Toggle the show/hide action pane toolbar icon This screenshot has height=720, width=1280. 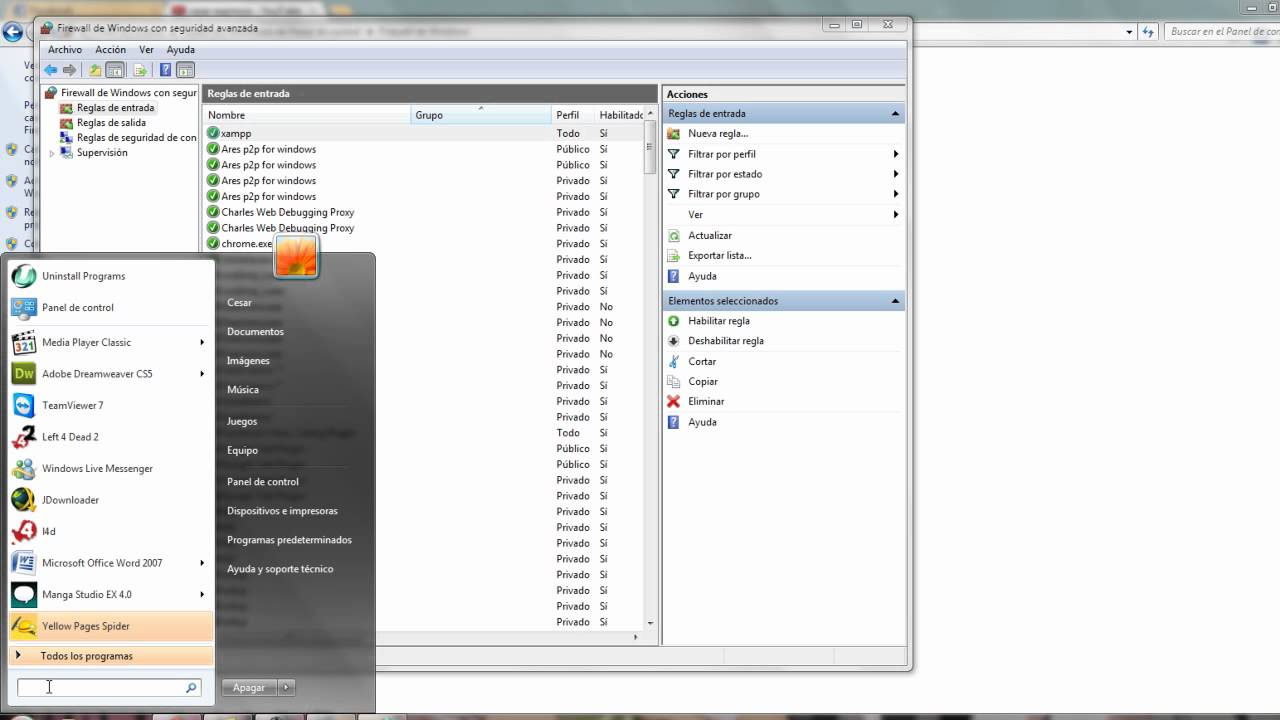pos(185,70)
